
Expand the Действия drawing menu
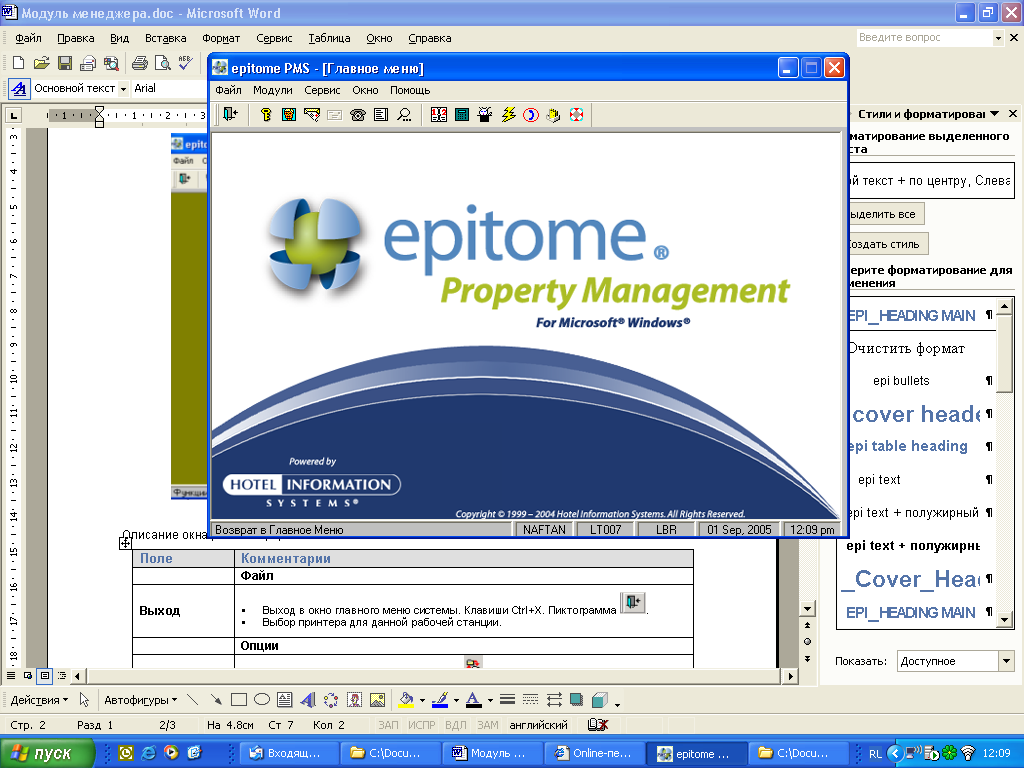[x=39, y=700]
